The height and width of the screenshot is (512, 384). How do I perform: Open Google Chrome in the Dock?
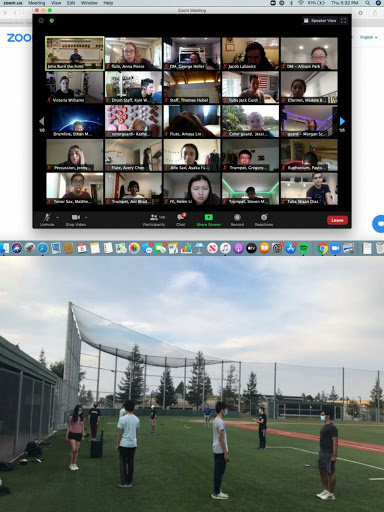[x=322, y=248]
